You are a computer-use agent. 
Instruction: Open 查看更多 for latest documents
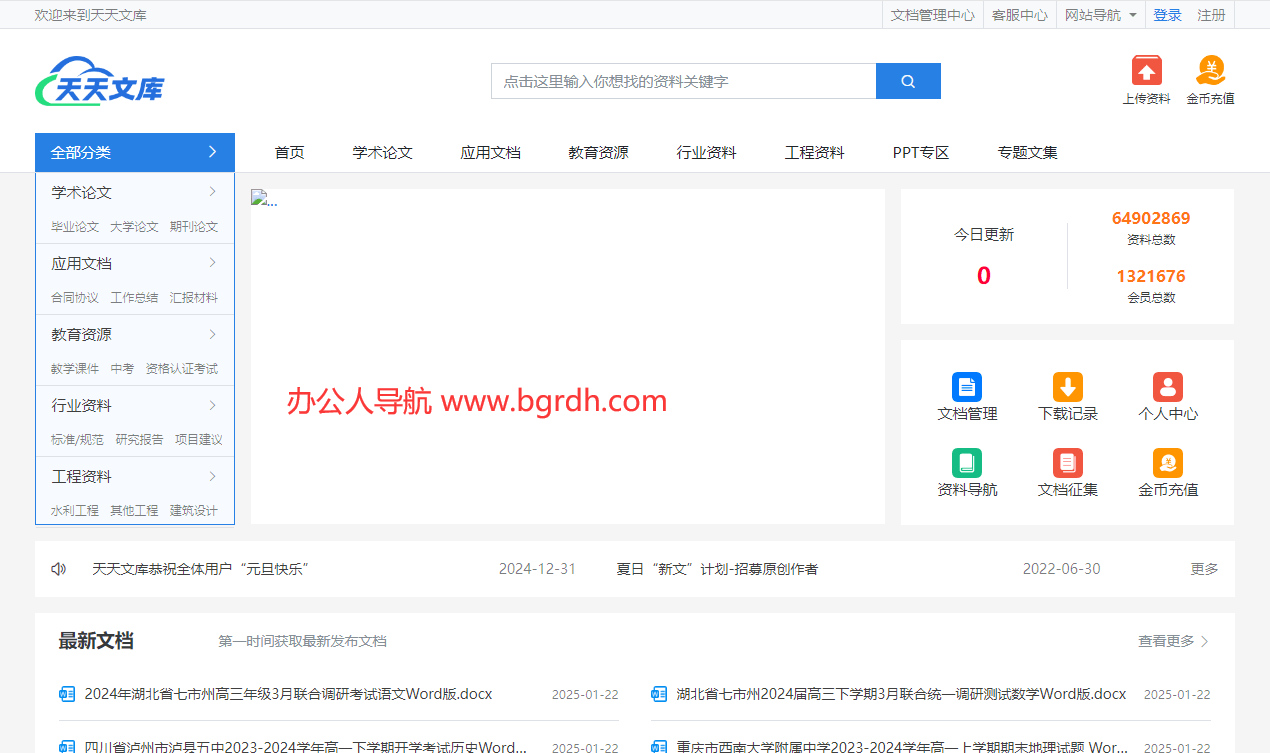(1173, 641)
